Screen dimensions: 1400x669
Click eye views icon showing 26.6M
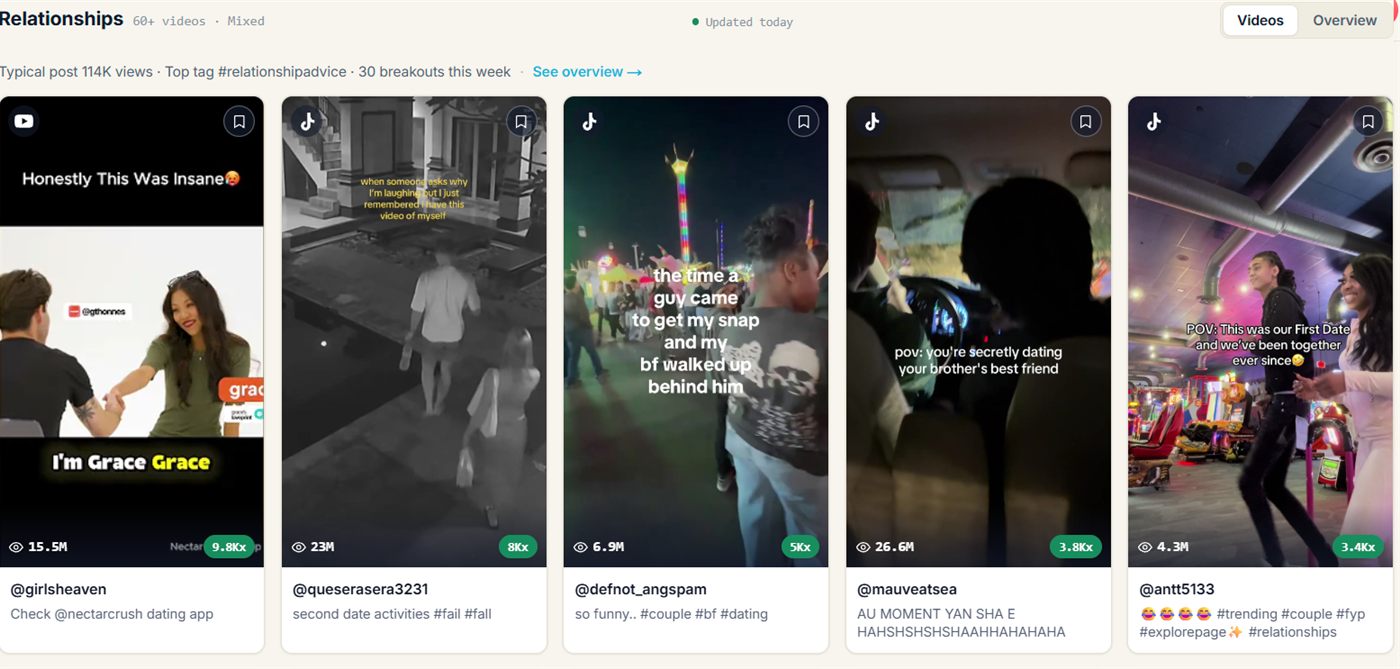(x=863, y=547)
